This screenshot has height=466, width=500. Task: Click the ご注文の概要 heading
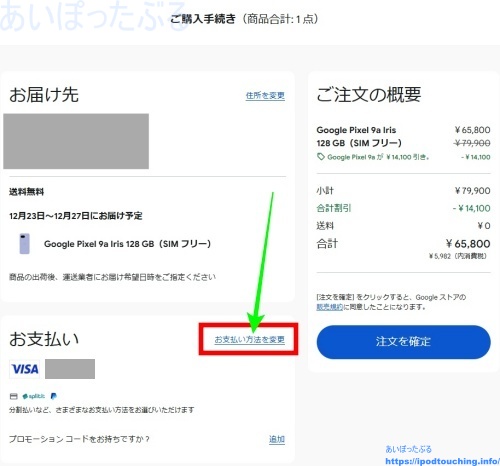pos(369,94)
